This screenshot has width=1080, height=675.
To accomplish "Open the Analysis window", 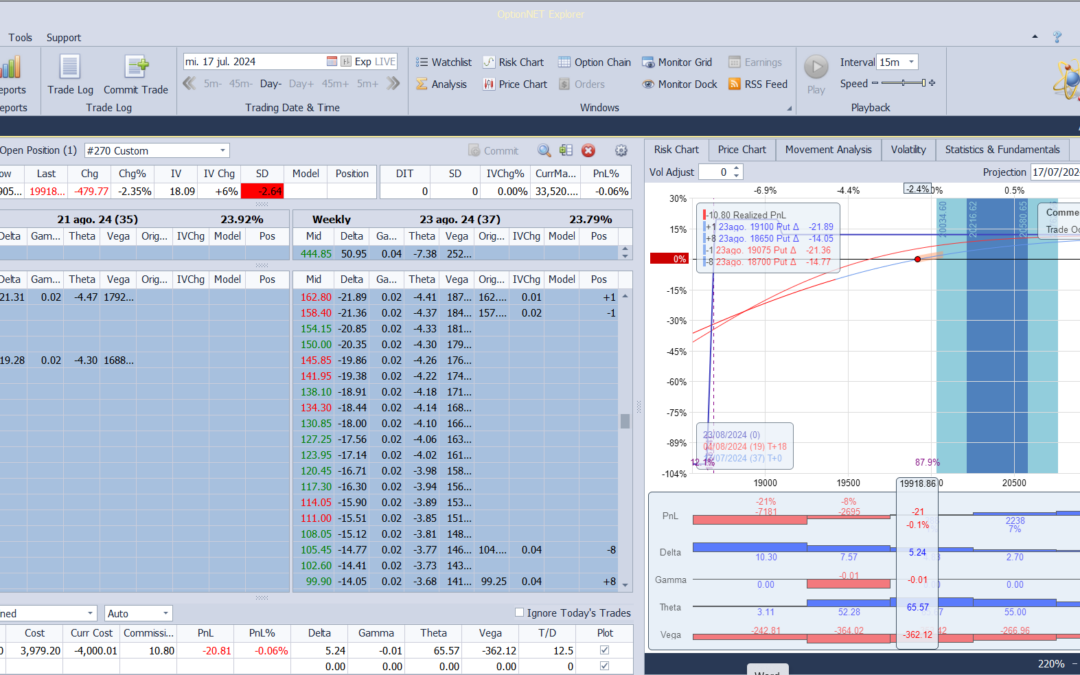I will [x=441, y=84].
